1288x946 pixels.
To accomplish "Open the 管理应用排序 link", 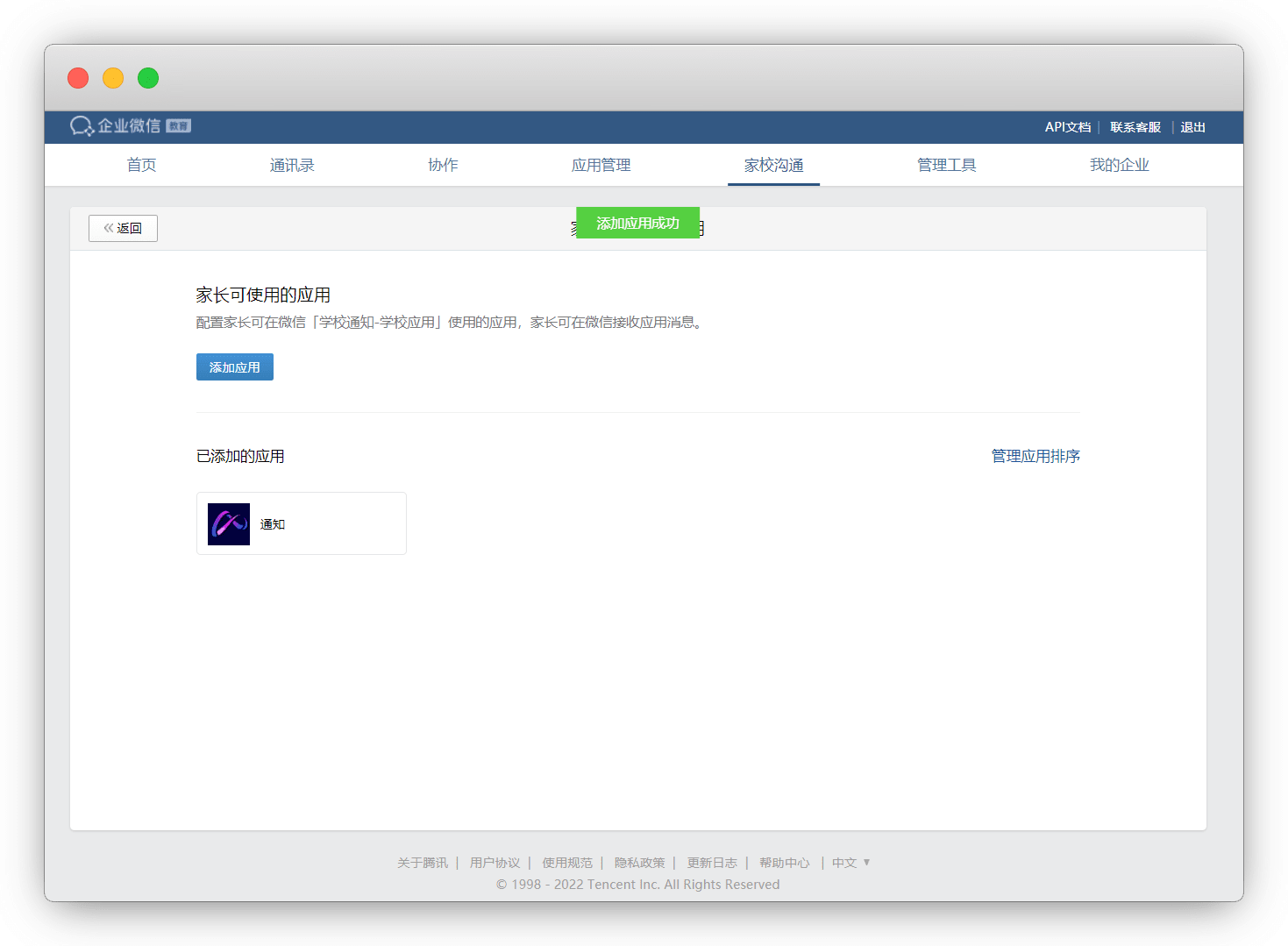I will [x=1035, y=456].
